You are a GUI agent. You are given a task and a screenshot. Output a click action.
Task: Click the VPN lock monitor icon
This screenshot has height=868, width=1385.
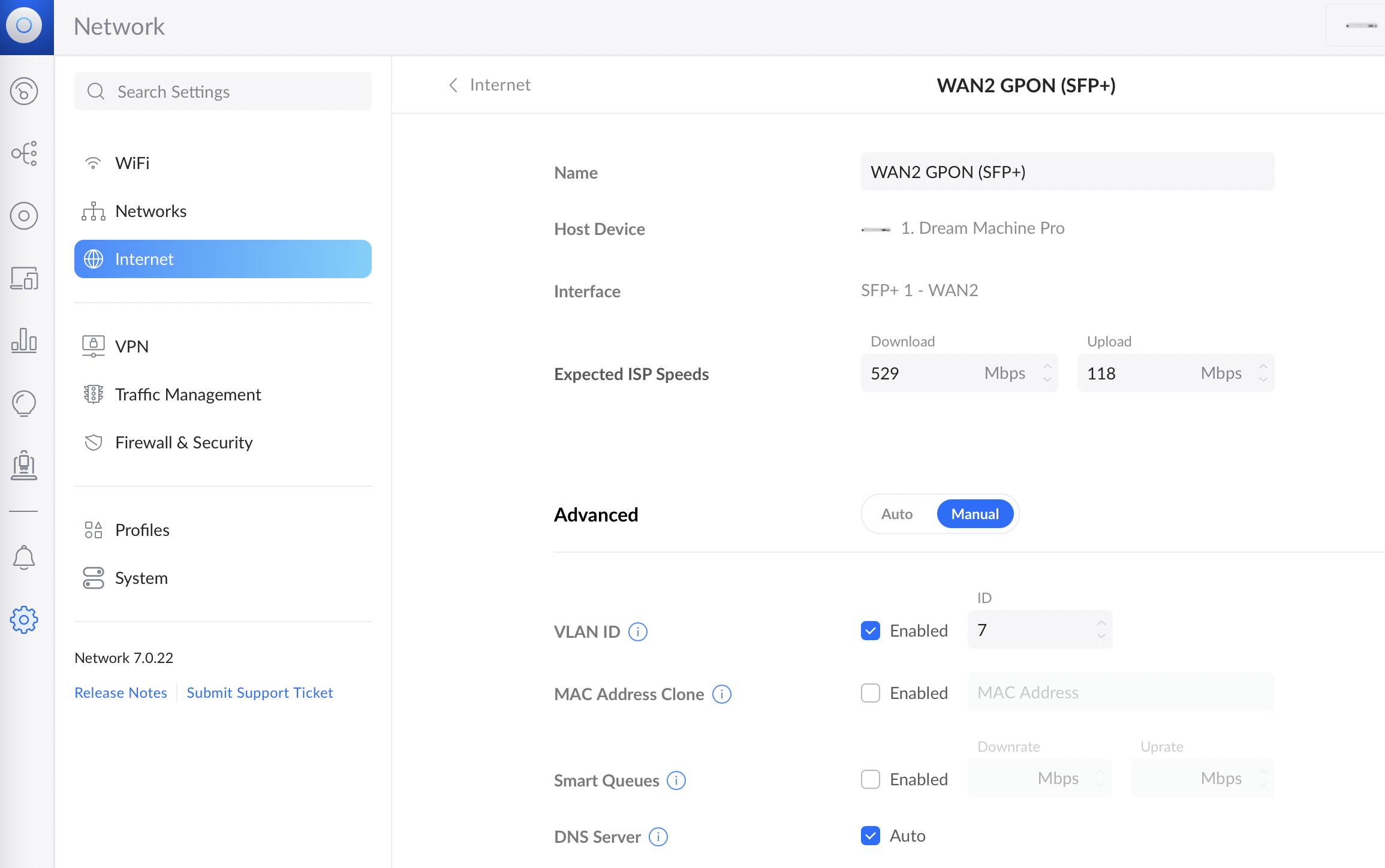pyautogui.click(x=94, y=346)
